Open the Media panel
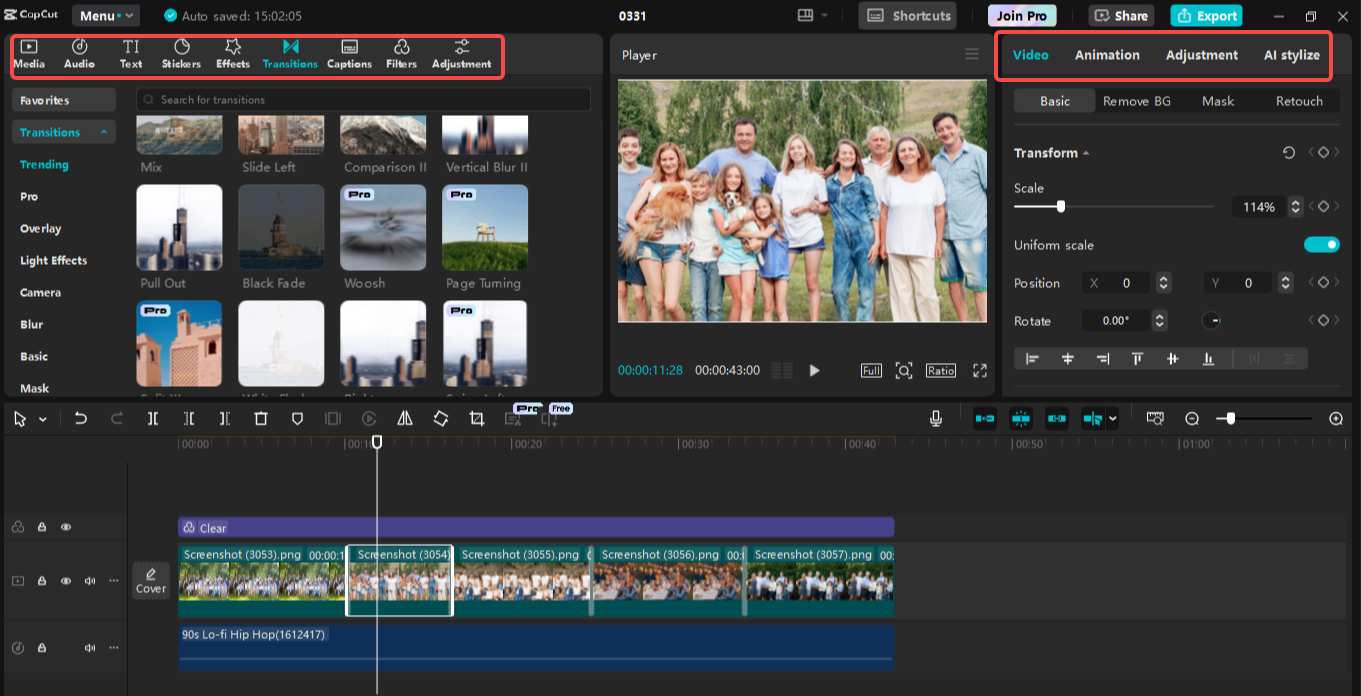 coord(29,54)
